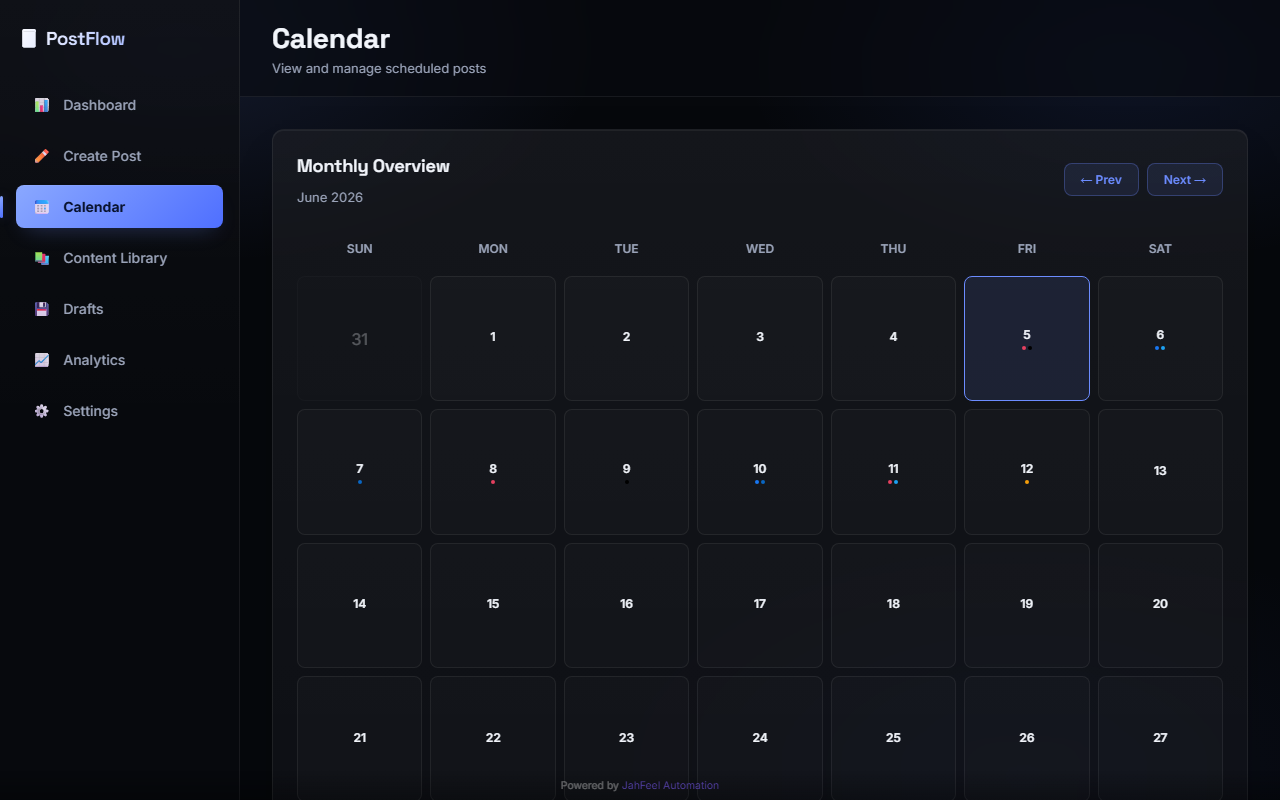The height and width of the screenshot is (800, 1280).
Task: Click the Calendar page title
Action: click(x=331, y=38)
